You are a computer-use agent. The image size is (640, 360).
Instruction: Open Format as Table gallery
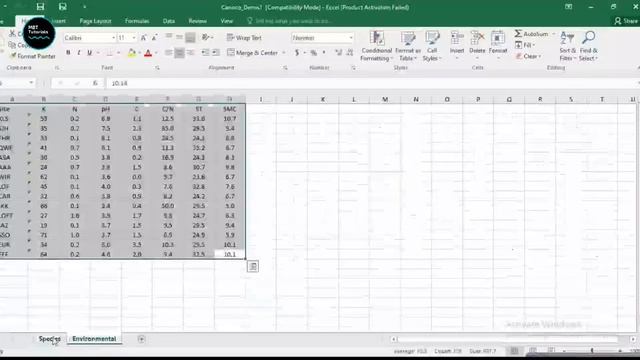coord(408,46)
